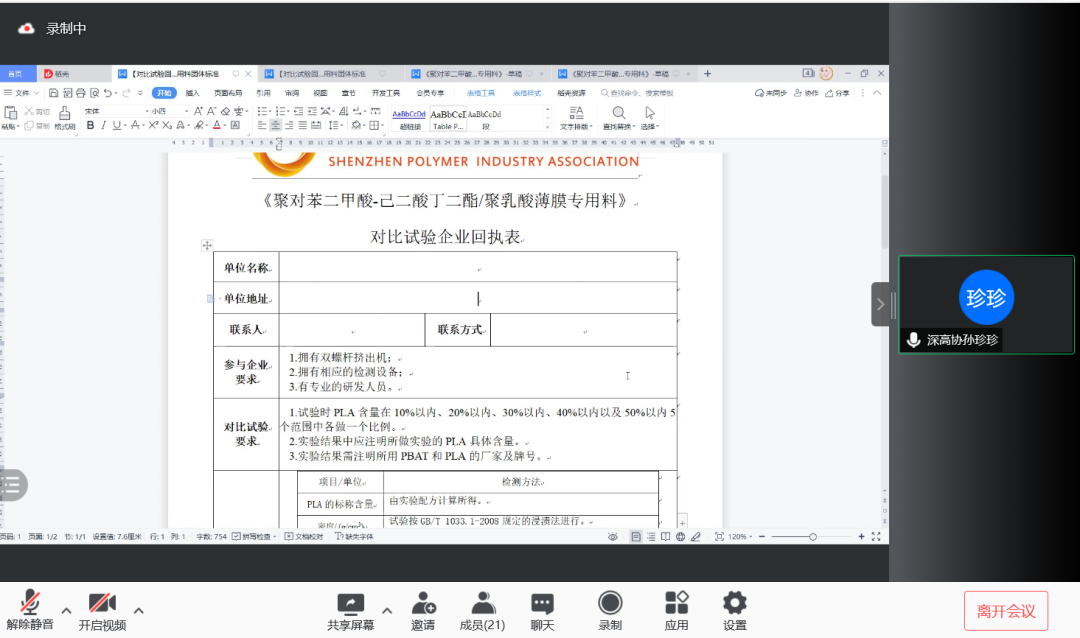Decrease font size with A- icon
1080x638 pixels.
pyautogui.click(x=211, y=111)
